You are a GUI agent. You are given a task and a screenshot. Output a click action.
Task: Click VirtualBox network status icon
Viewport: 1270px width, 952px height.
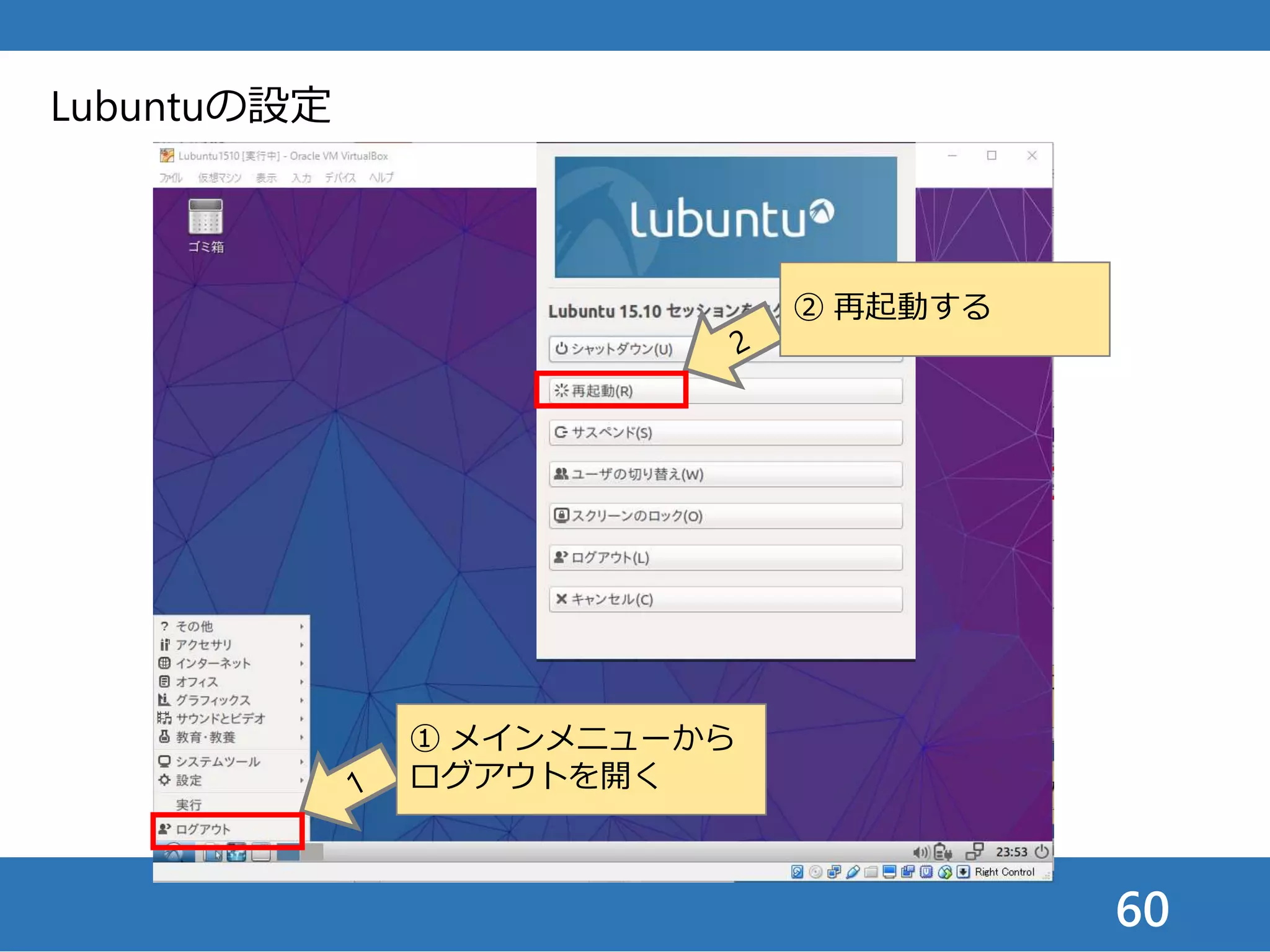(834, 872)
